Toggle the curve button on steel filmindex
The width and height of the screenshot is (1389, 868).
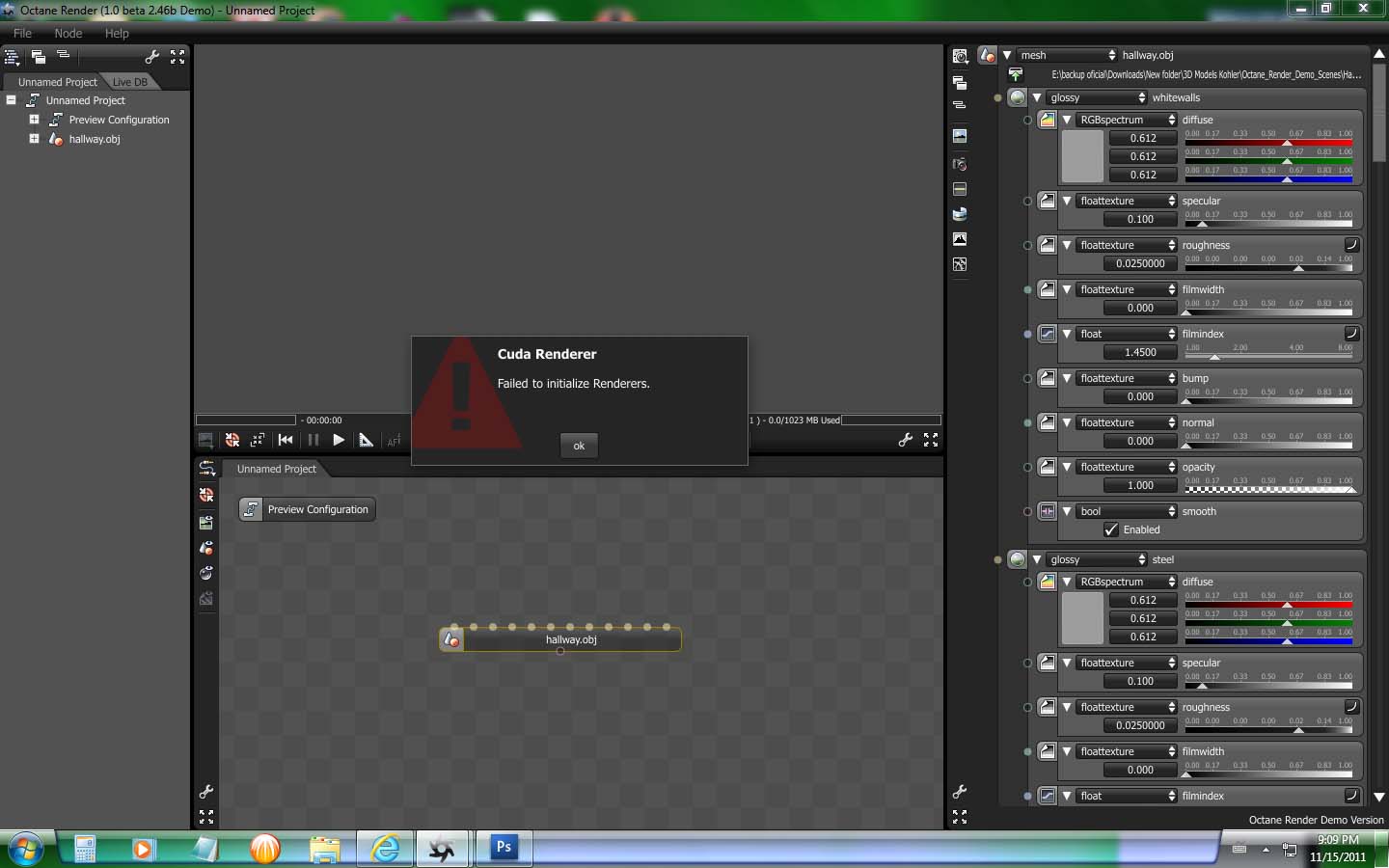click(1351, 796)
